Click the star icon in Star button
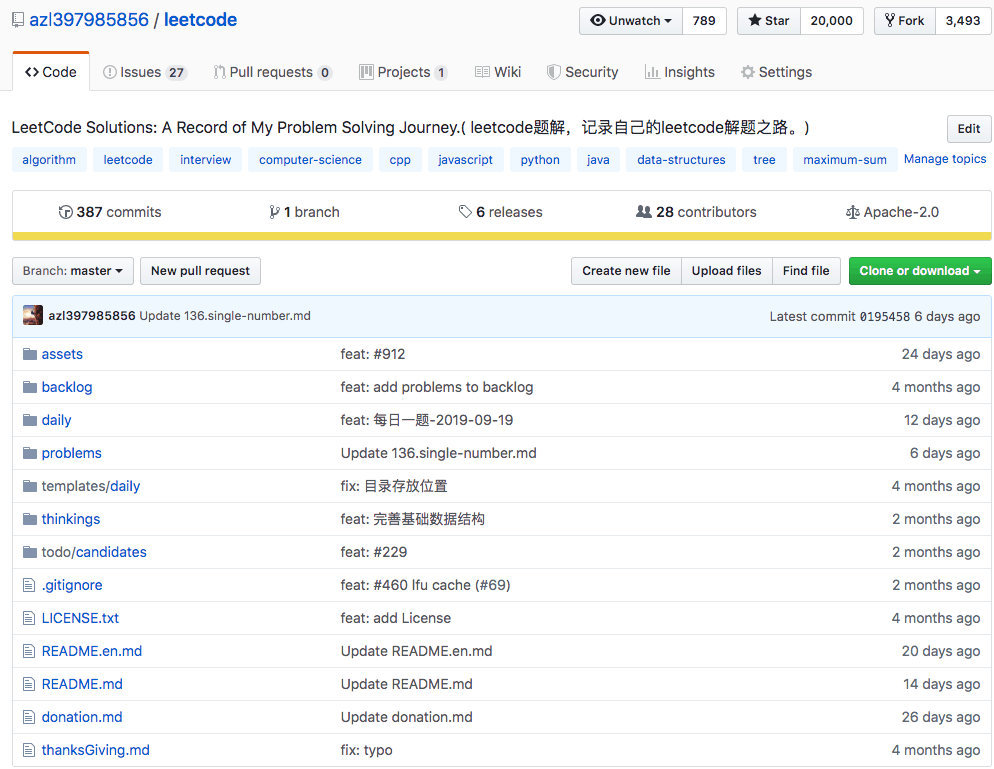The height and width of the screenshot is (769, 994). coord(754,20)
